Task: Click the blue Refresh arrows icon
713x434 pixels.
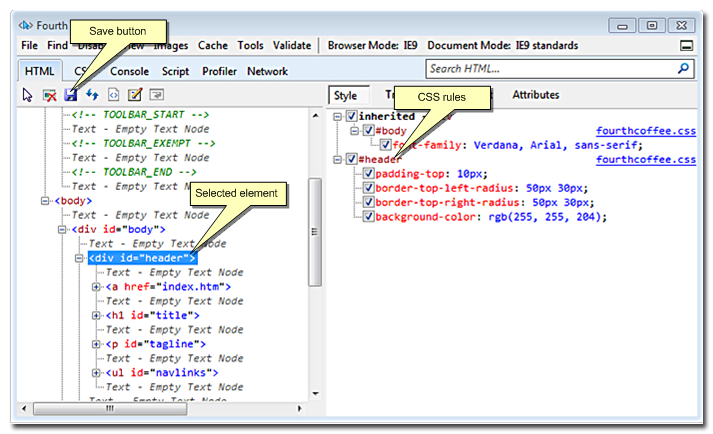Action: pos(92,95)
